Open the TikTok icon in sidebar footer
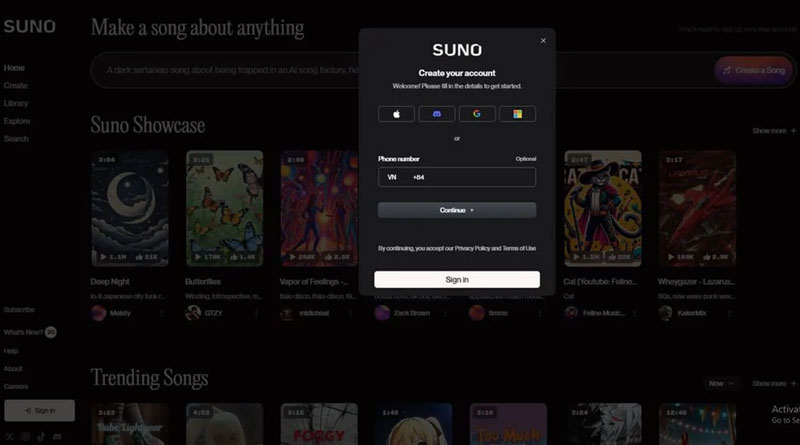This screenshot has width=800, height=445. click(41, 437)
